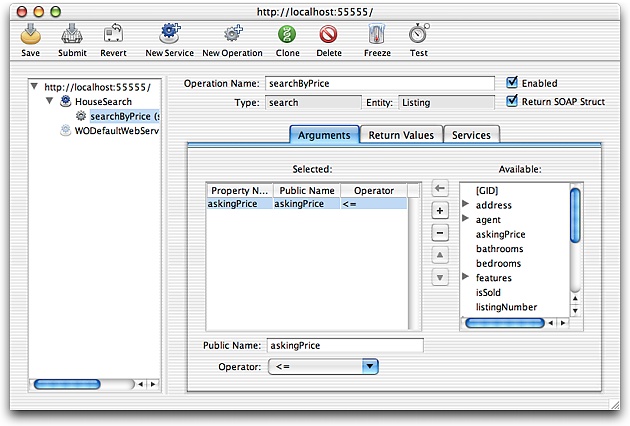Select [GID] in Available list
Viewport: 630px width, 426px height.
coord(487,190)
